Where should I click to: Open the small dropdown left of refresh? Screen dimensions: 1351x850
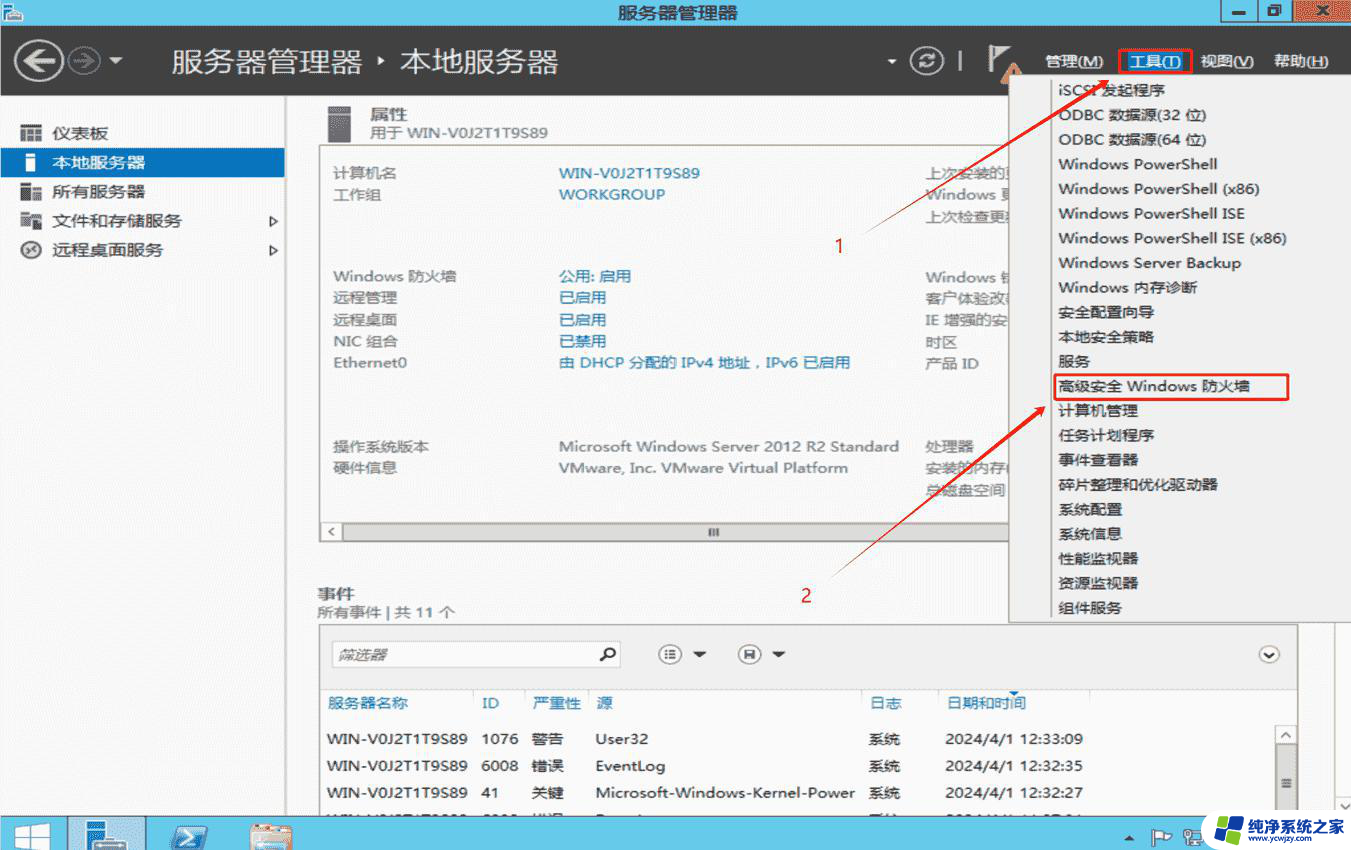pyautogui.click(x=892, y=62)
